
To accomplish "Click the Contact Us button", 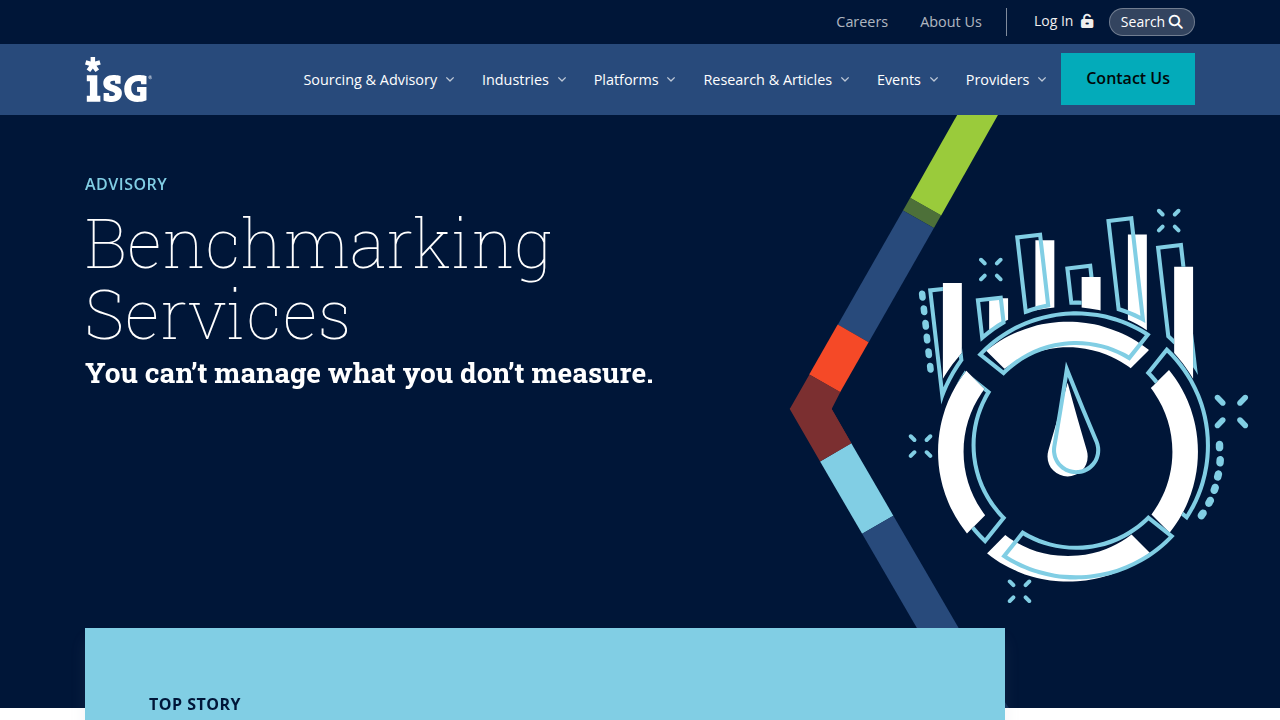I will [x=1128, y=79].
